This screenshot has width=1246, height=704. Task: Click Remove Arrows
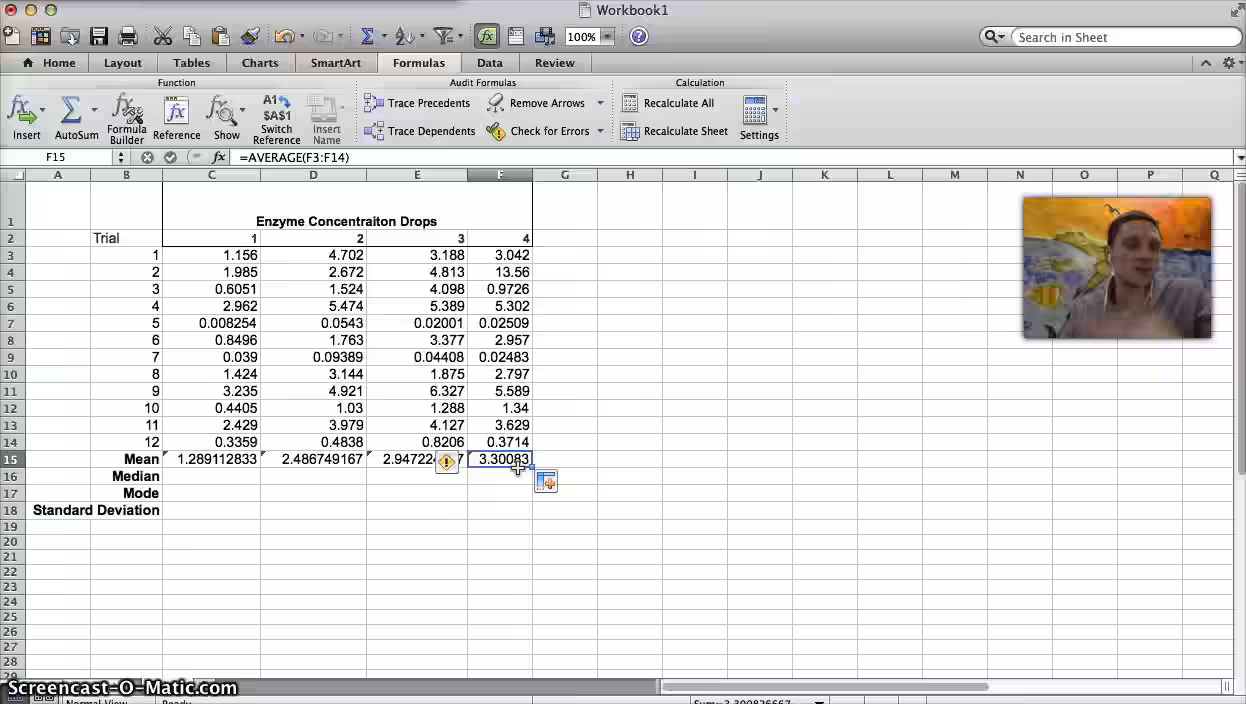(539, 103)
